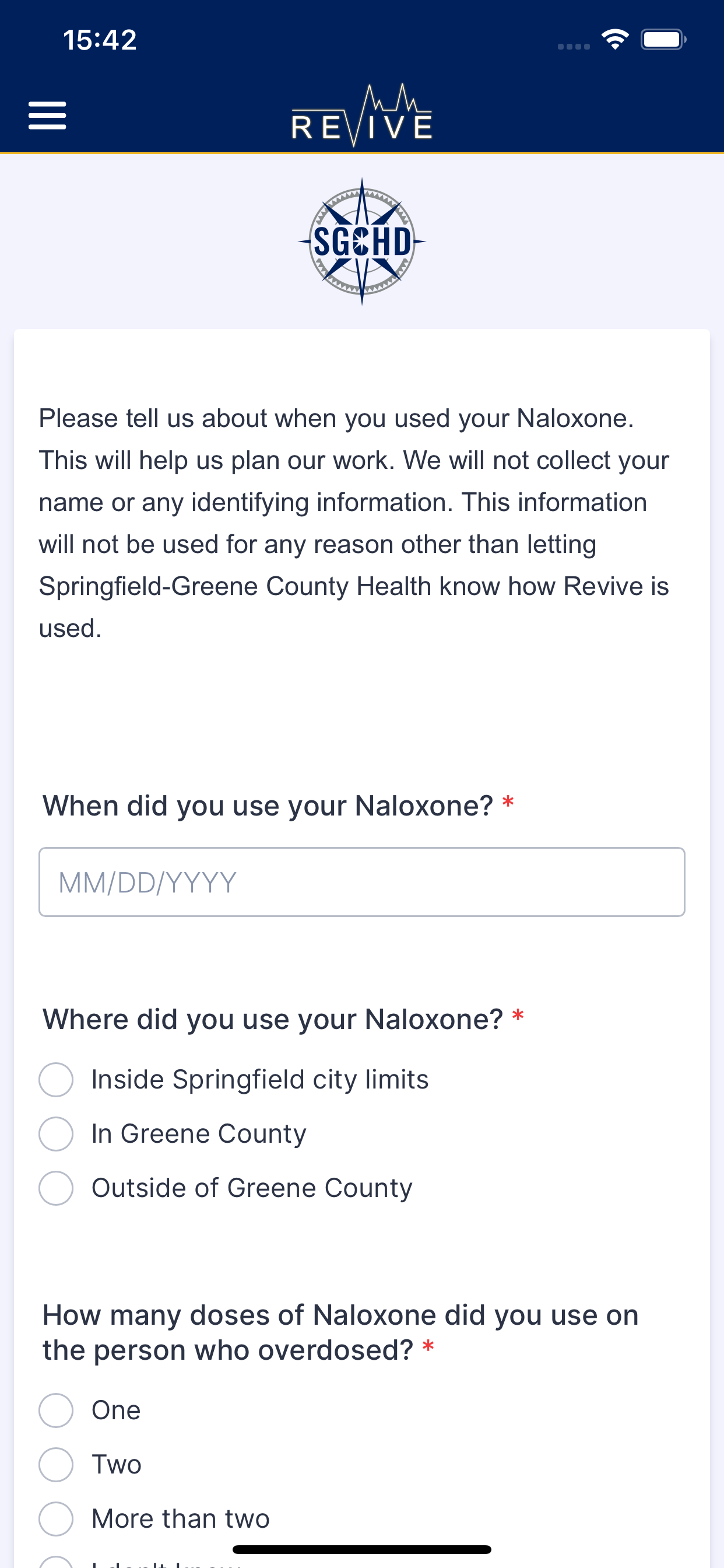Screen dimensions: 724x1568
Task: Tap the Wi-Fi status icon
Action: (615, 40)
